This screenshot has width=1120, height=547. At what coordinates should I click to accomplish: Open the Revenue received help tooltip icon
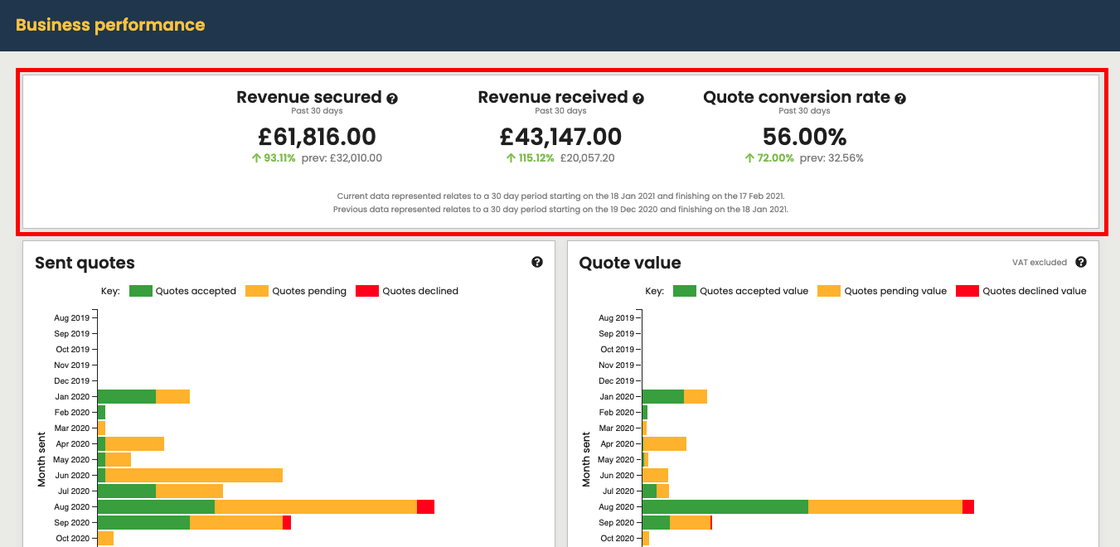pyautogui.click(x=638, y=99)
